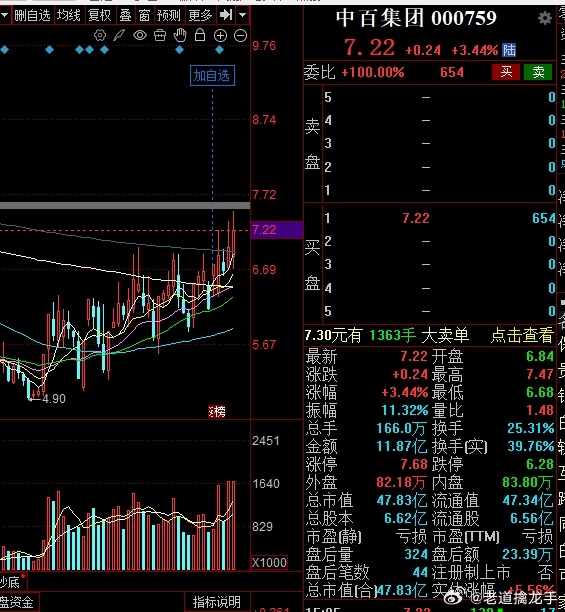The height and width of the screenshot is (612, 565).
Task: Open the 更多 menu
Action: pyautogui.click(x=200, y=15)
